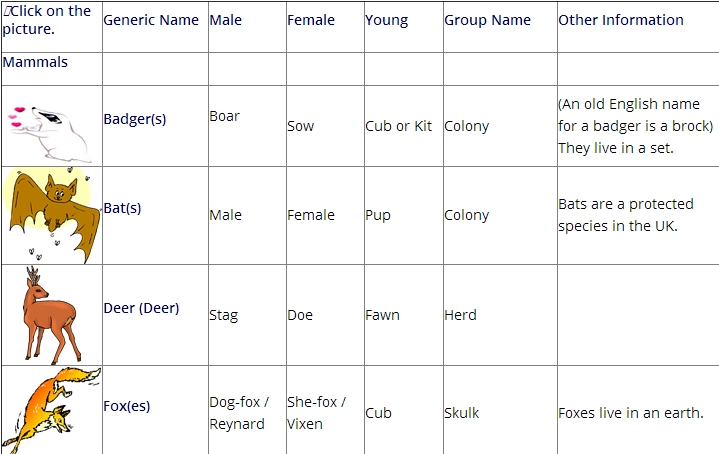This screenshot has height=454, width=719.
Task: Click the orange fox picture
Action: click(52, 410)
